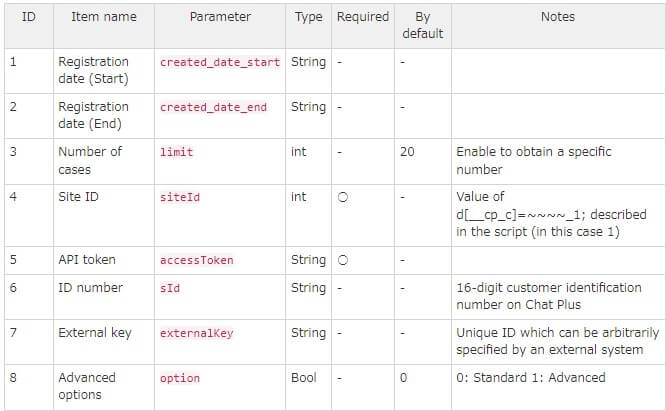Click the By default column header
This screenshot has height=411, width=666.
pyautogui.click(x=423, y=25)
